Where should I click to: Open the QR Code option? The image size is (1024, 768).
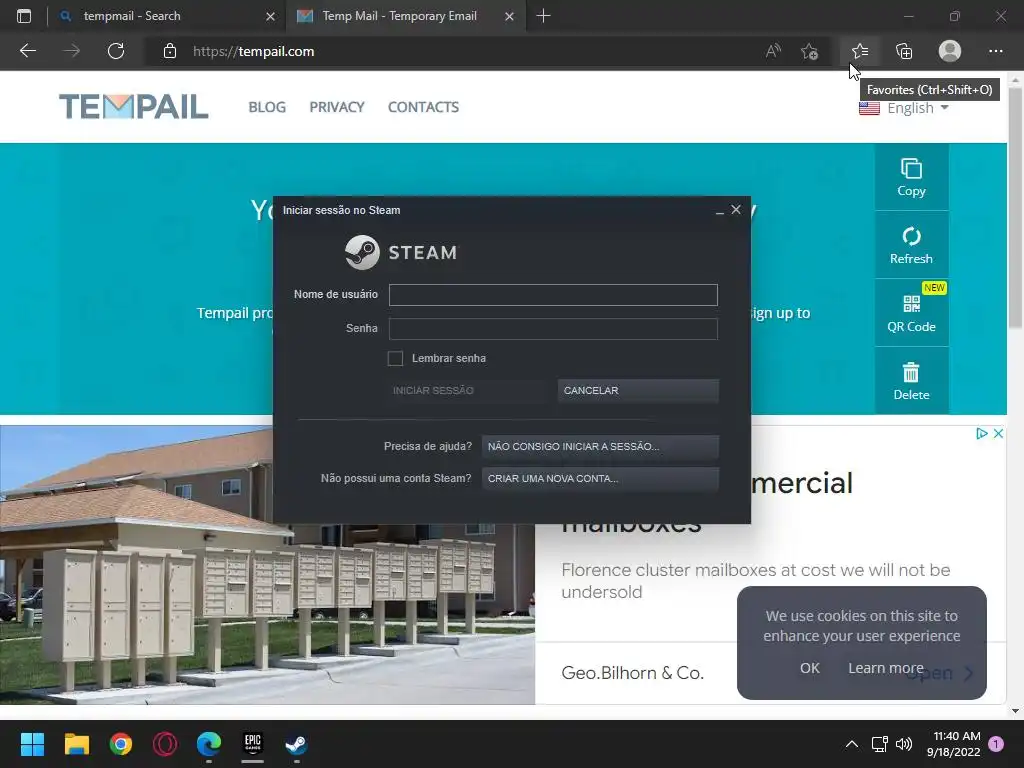[911, 312]
